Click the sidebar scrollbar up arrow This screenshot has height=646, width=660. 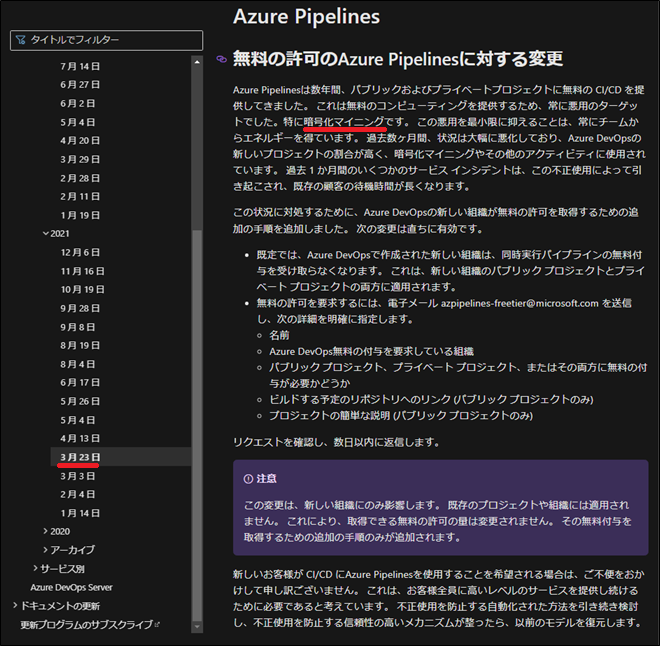(197, 62)
